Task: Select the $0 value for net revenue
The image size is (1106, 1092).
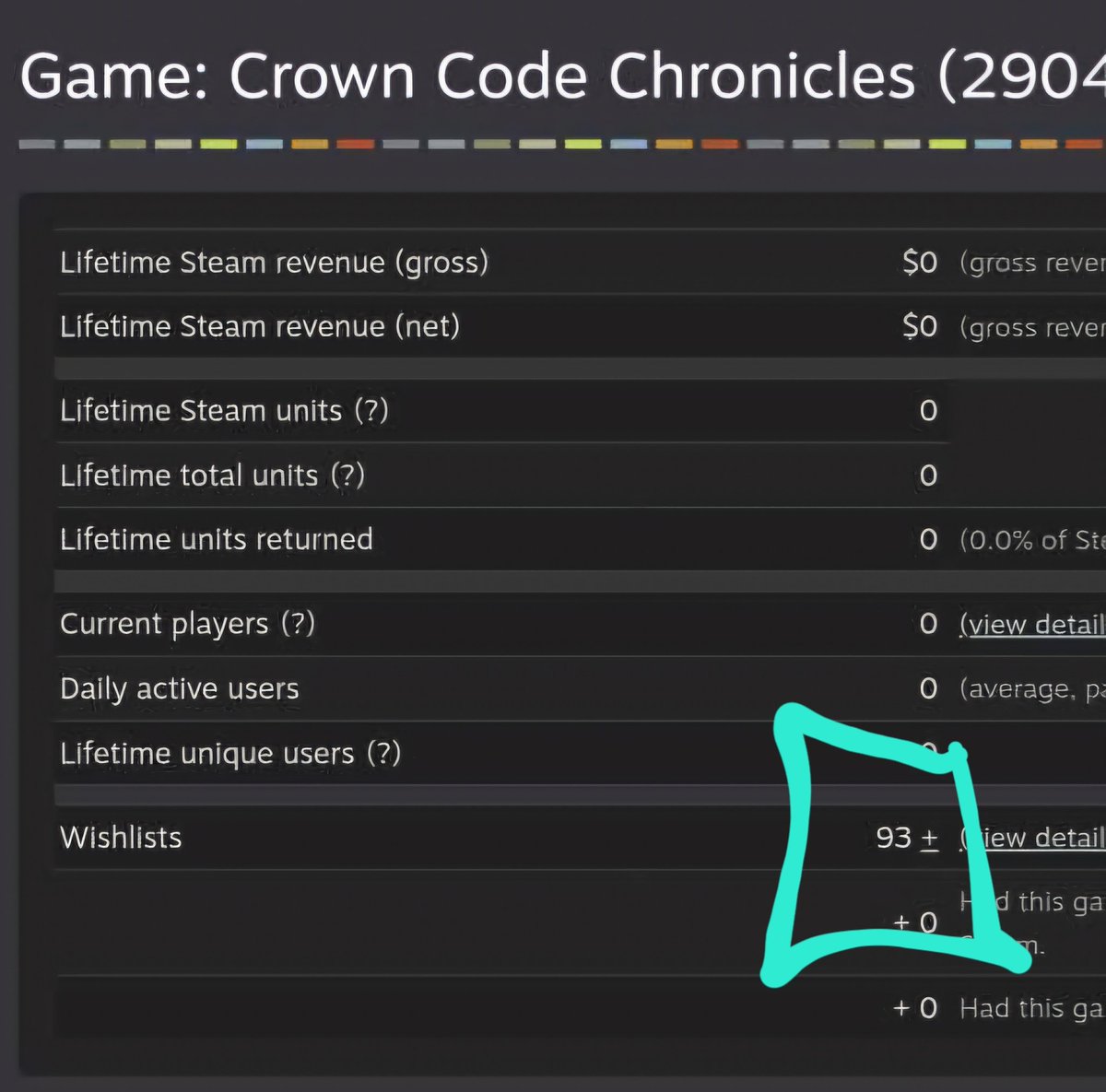Action: pos(920,327)
